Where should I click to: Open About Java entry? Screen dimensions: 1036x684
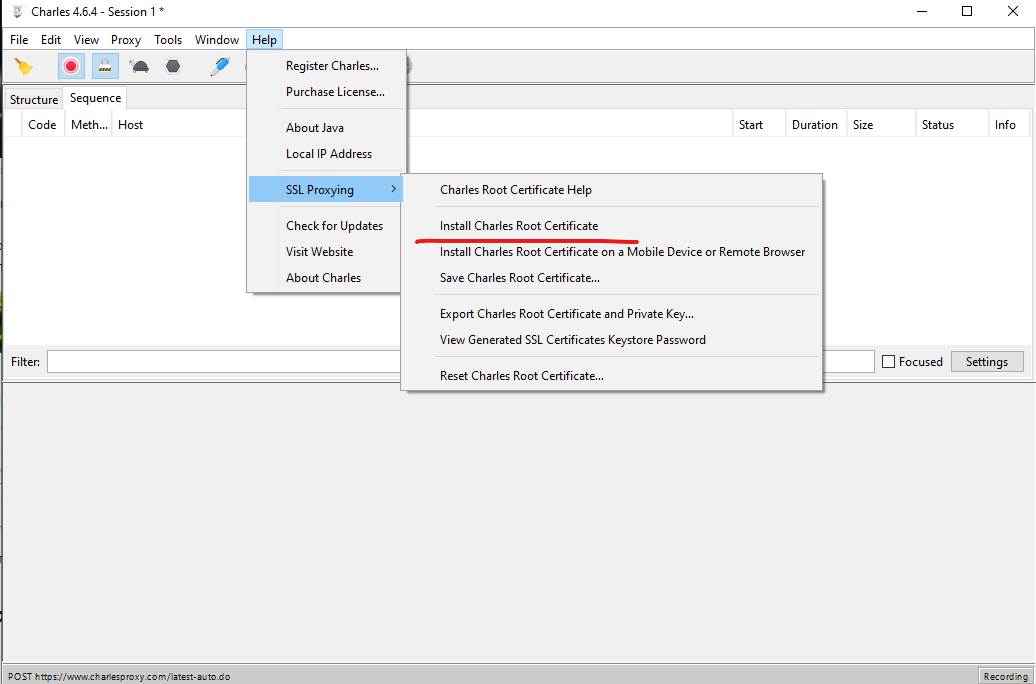(326, 128)
